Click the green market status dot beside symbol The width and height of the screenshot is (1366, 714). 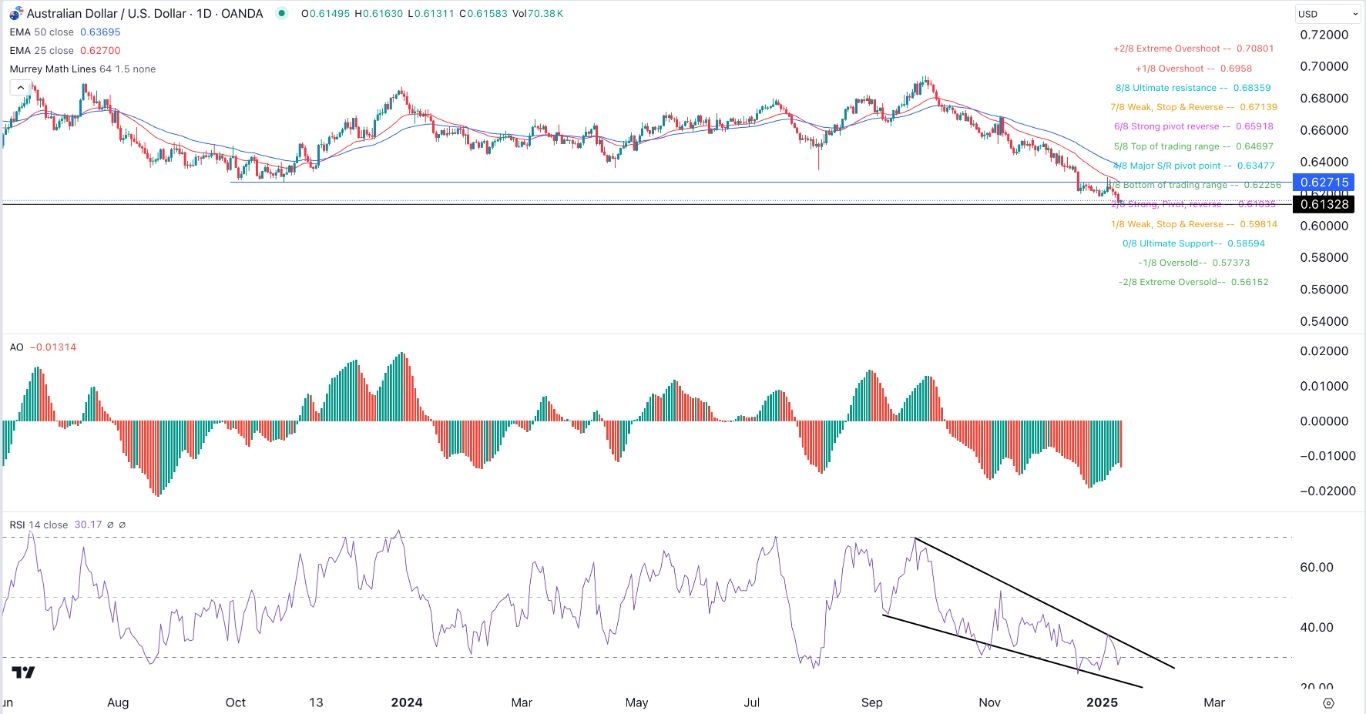(283, 14)
